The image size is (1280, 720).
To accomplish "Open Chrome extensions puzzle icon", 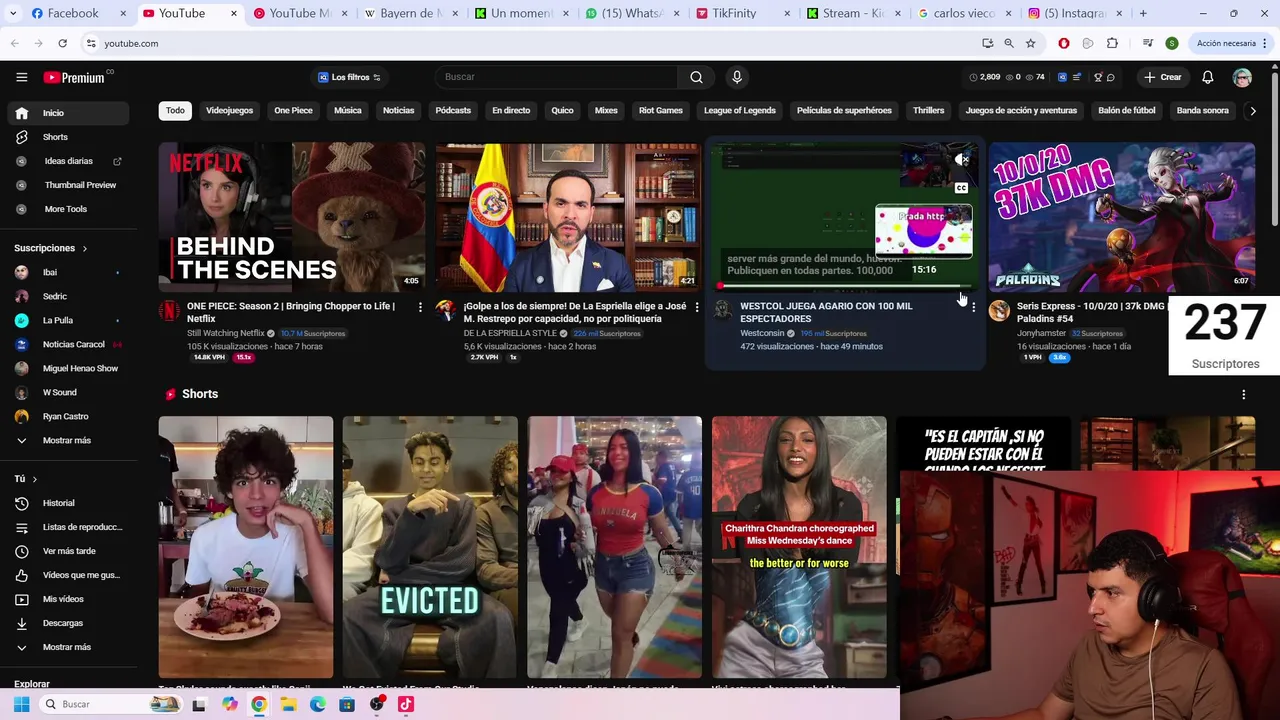I will click(1112, 43).
